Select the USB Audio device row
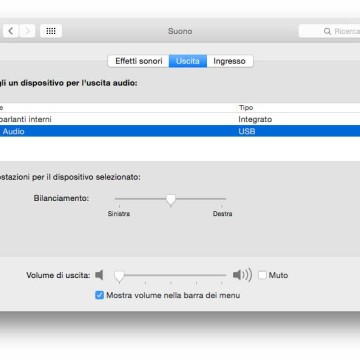The height and width of the screenshot is (360, 360). tap(180, 131)
